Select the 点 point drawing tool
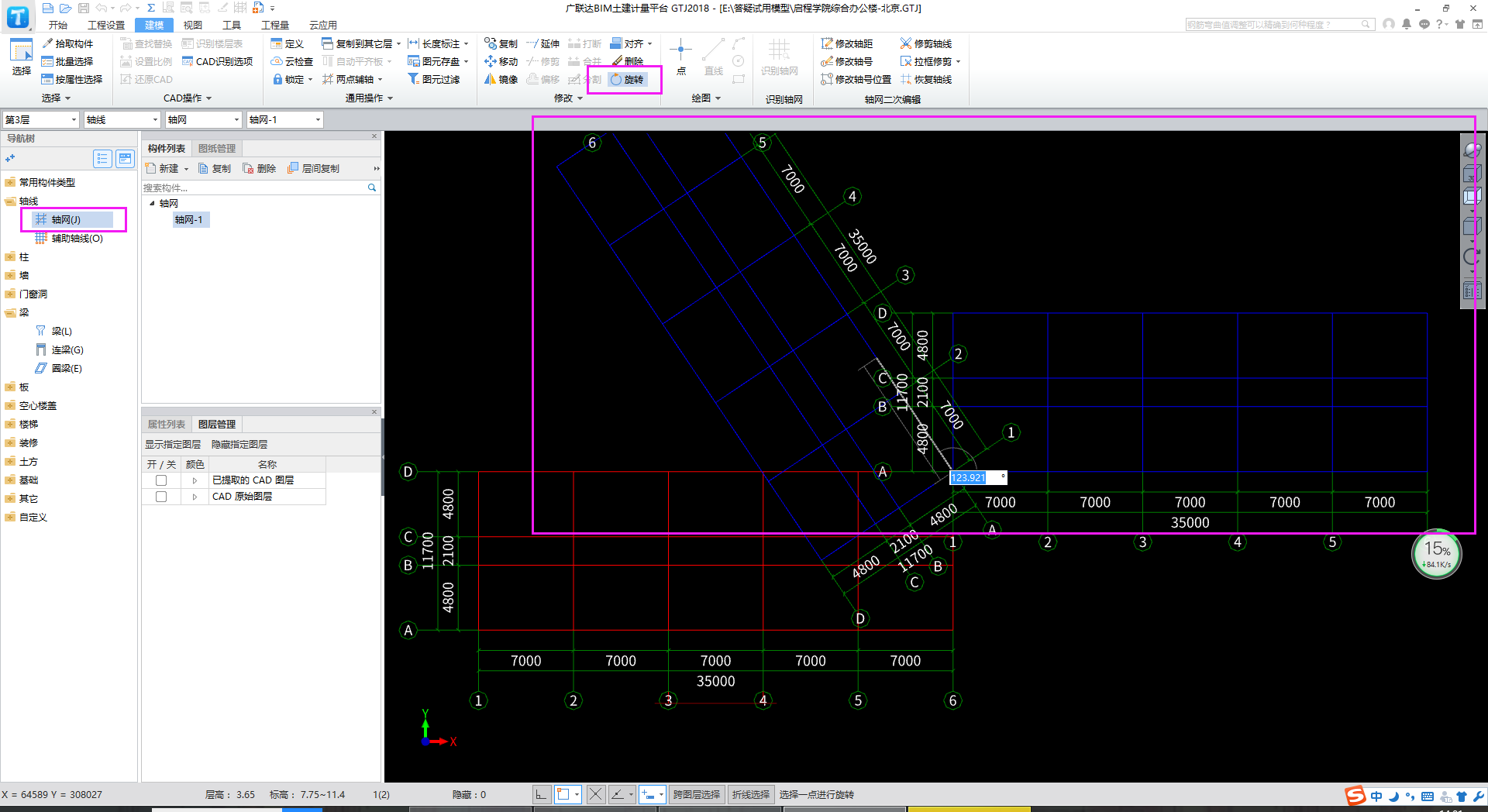Image resolution: width=1488 pixels, height=812 pixels. 681,57
